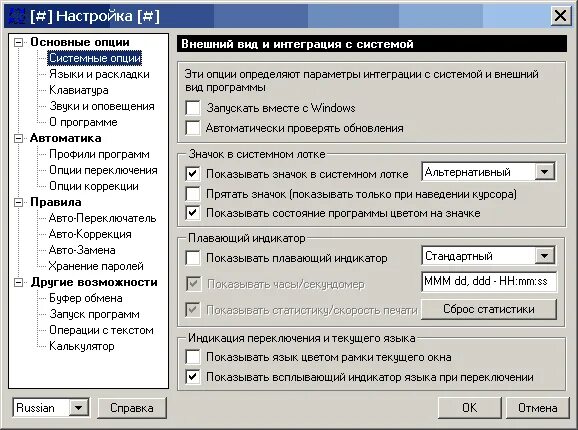Open Операции с текстом page
Screen dimensions: 578x430
point(101,330)
